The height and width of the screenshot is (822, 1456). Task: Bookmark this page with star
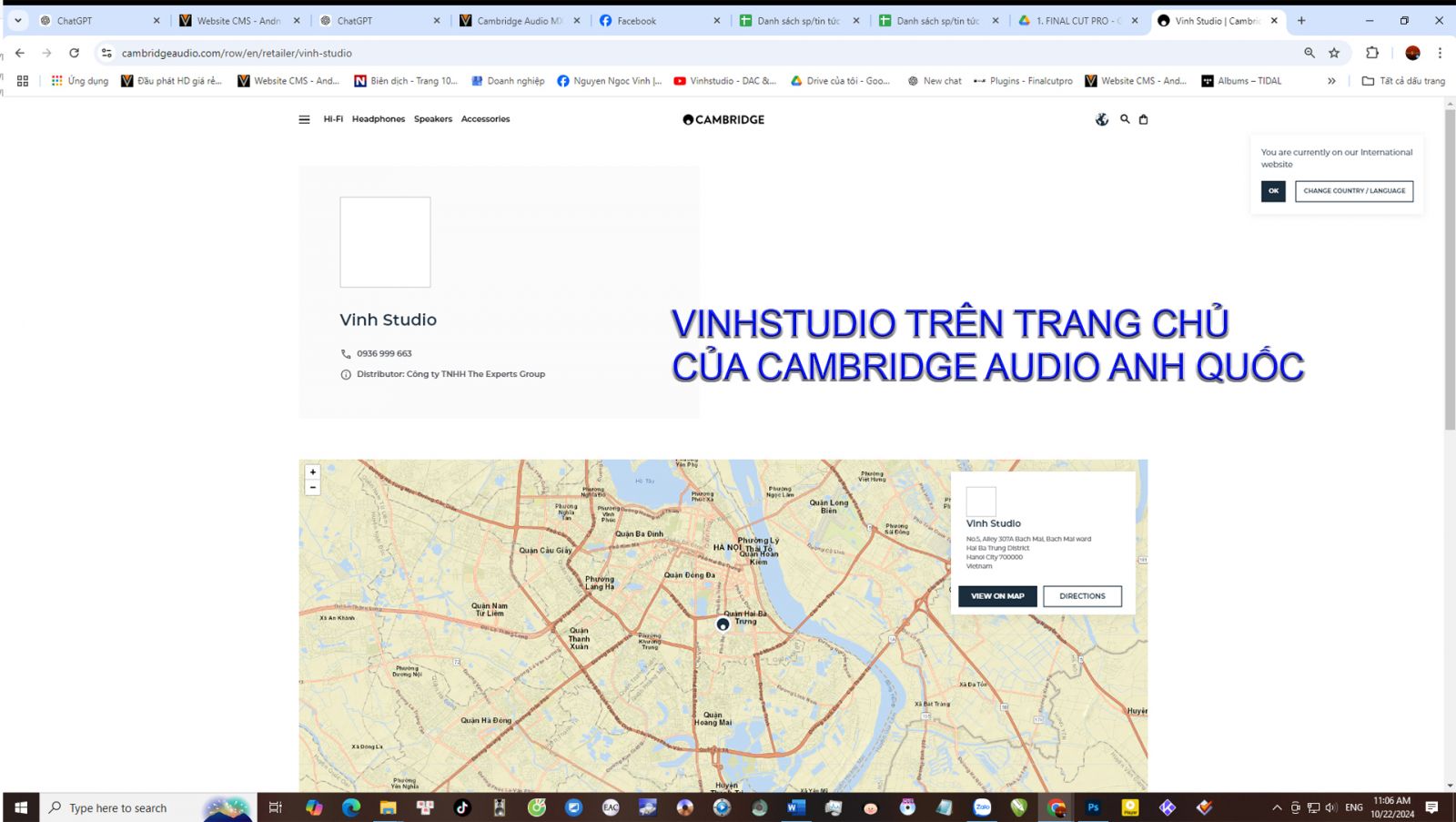click(x=1334, y=53)
